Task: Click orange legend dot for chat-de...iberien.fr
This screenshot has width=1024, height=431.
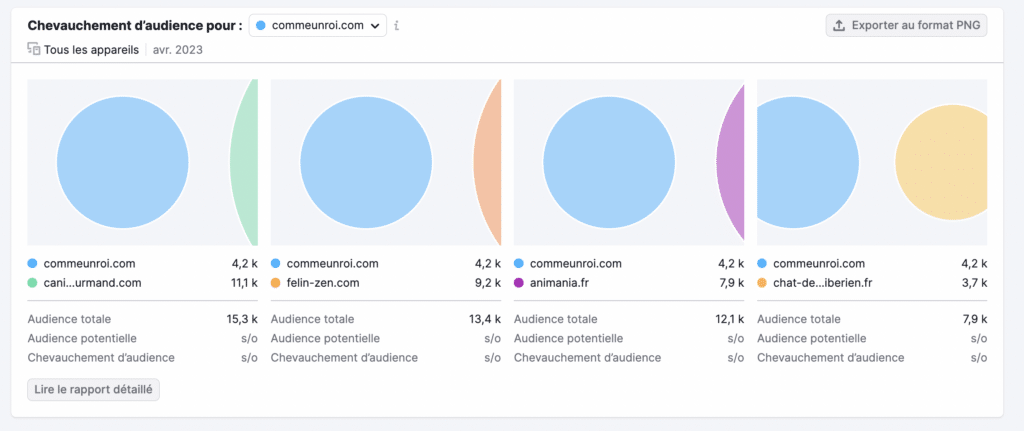Action: click(761, 283)
